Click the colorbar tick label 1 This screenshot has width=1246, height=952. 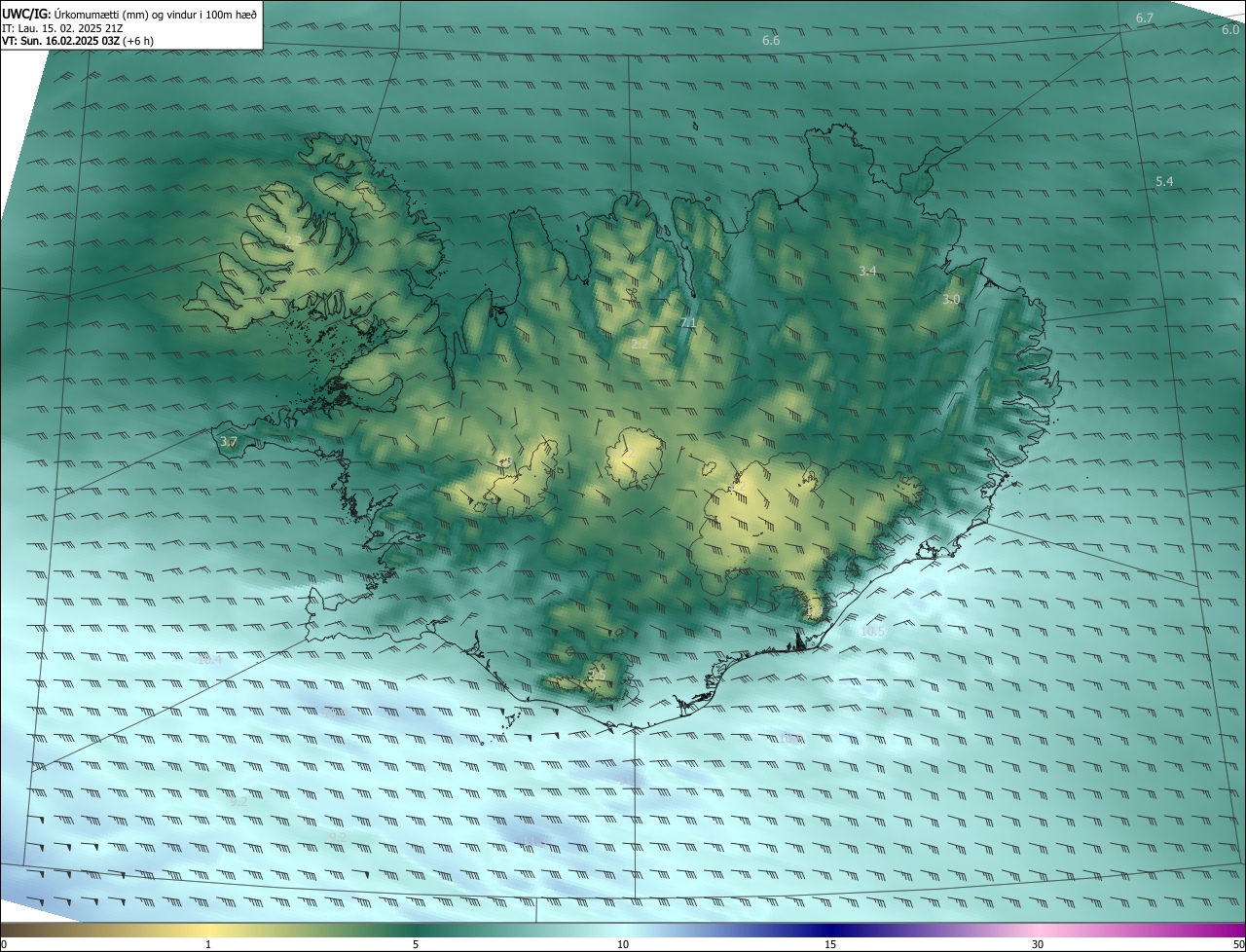pos(208,945)
